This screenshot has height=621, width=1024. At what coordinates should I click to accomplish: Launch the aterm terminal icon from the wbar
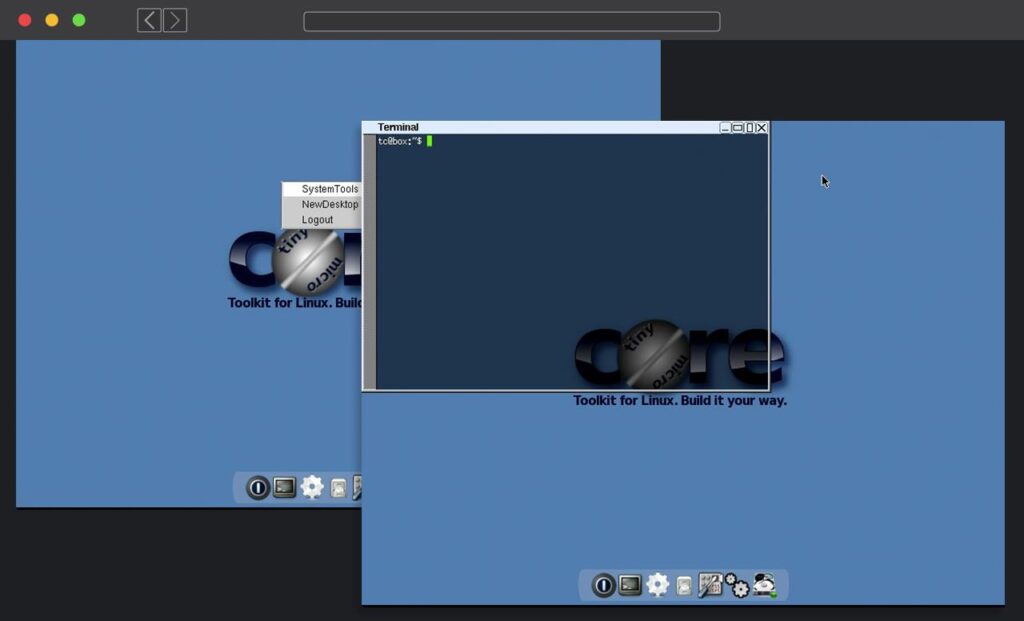click(628, 585)
